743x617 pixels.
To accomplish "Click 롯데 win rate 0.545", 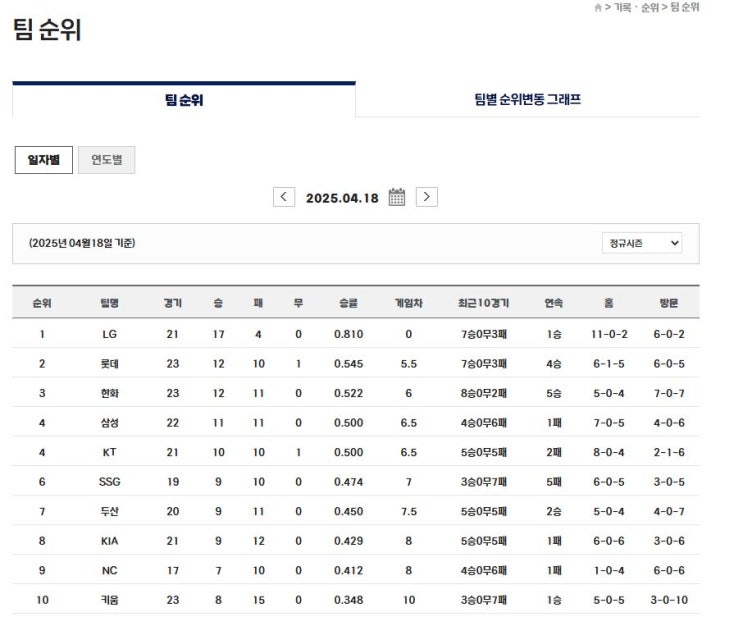I will [348, 364].
